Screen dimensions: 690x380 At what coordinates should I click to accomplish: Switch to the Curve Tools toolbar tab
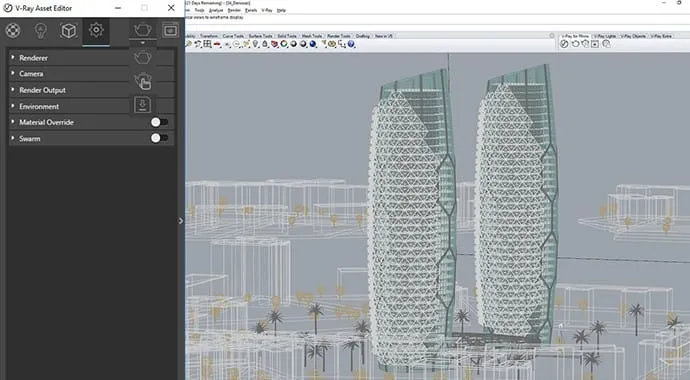[x=233, y=36]
